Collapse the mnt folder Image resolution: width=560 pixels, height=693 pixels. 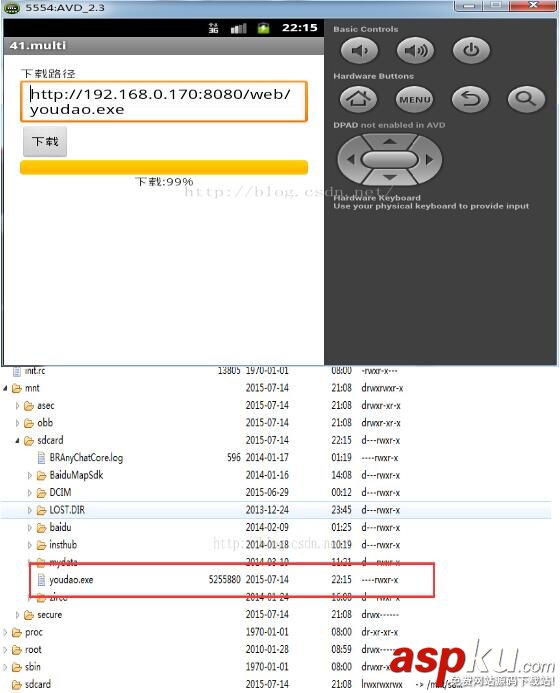coord(5,388)
